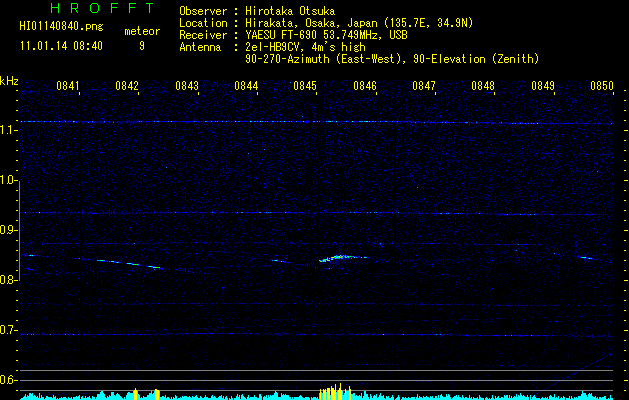Click the 0.8 kHz axis label
The width and height of the screenshot is (629, 400).
(8, 280)
